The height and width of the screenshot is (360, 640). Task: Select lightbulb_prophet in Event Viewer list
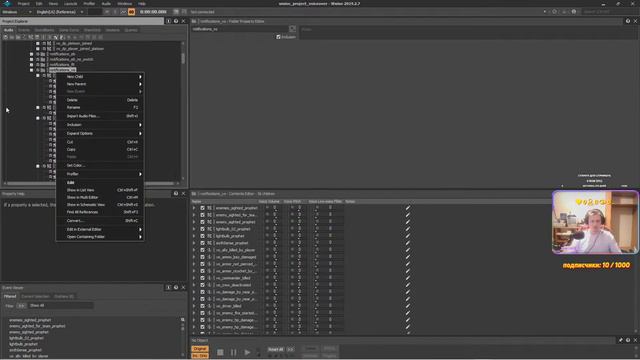point(24,344)
